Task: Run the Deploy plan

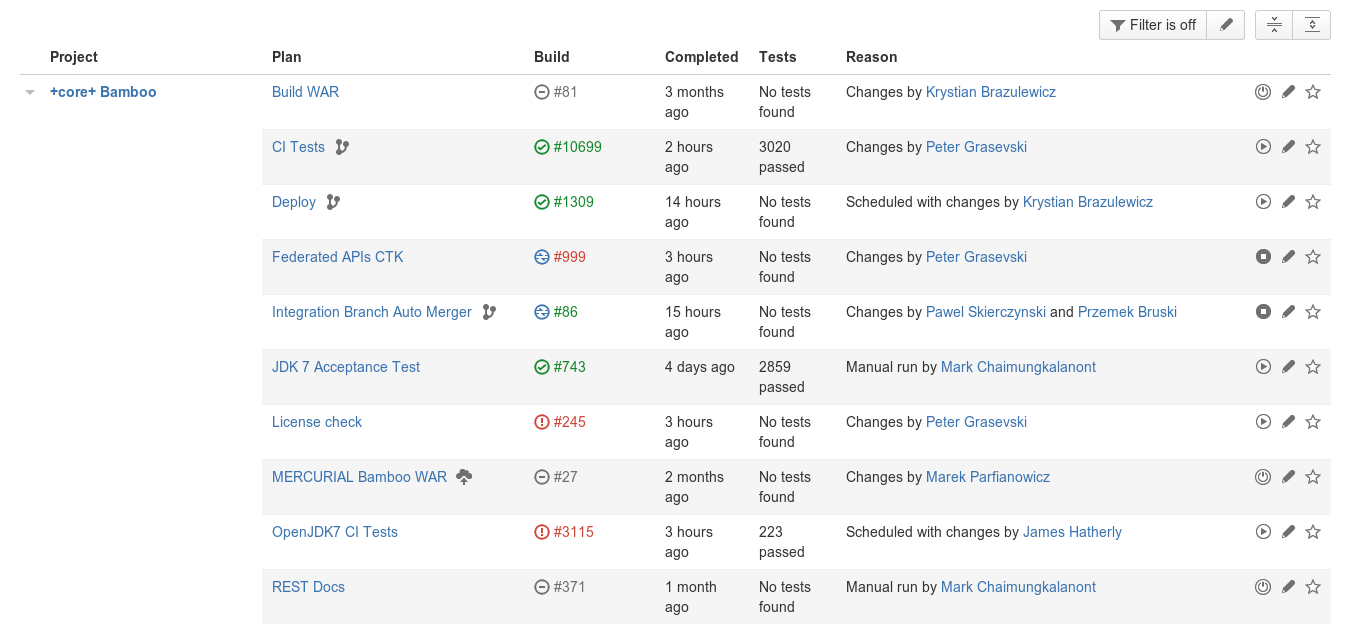Action: point(1263,202)
